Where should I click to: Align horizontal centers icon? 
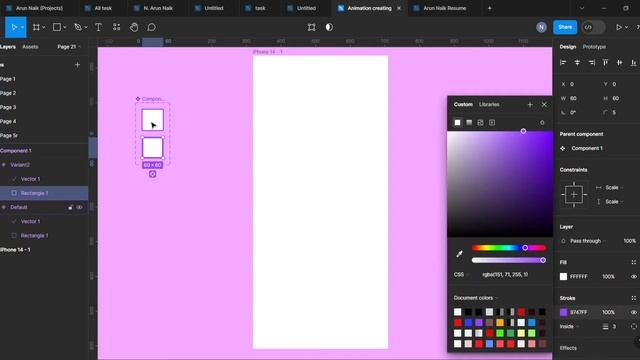click(577, 62)
